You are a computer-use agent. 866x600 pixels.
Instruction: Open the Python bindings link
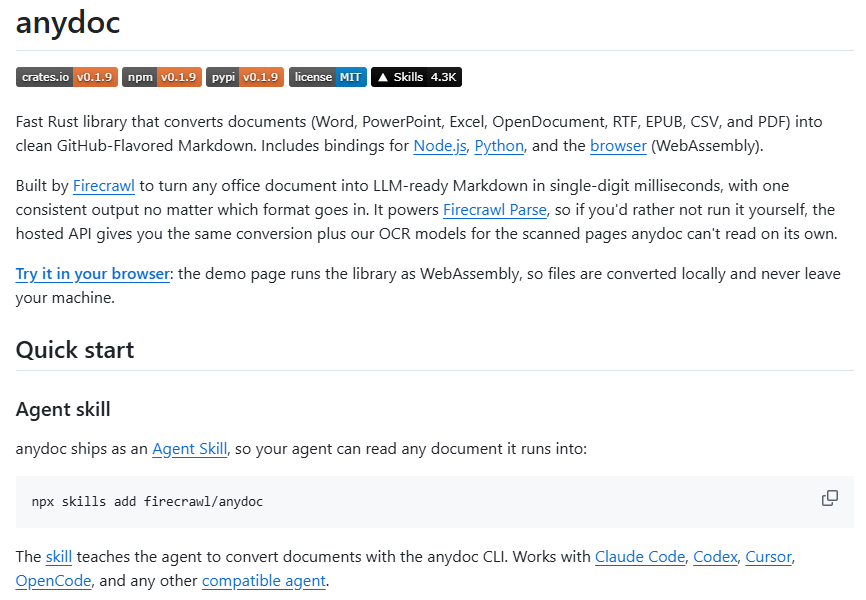tap(499, 146)
